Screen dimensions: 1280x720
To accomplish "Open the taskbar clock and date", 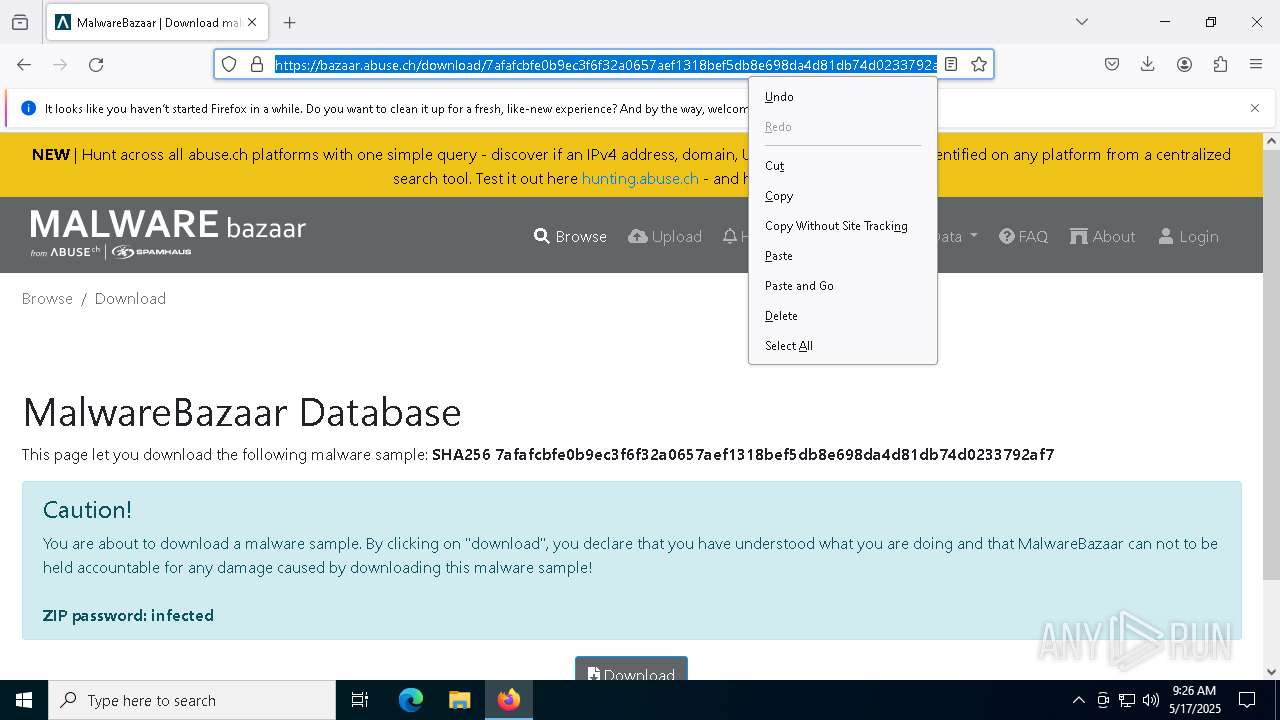I will click(1194, 700).
